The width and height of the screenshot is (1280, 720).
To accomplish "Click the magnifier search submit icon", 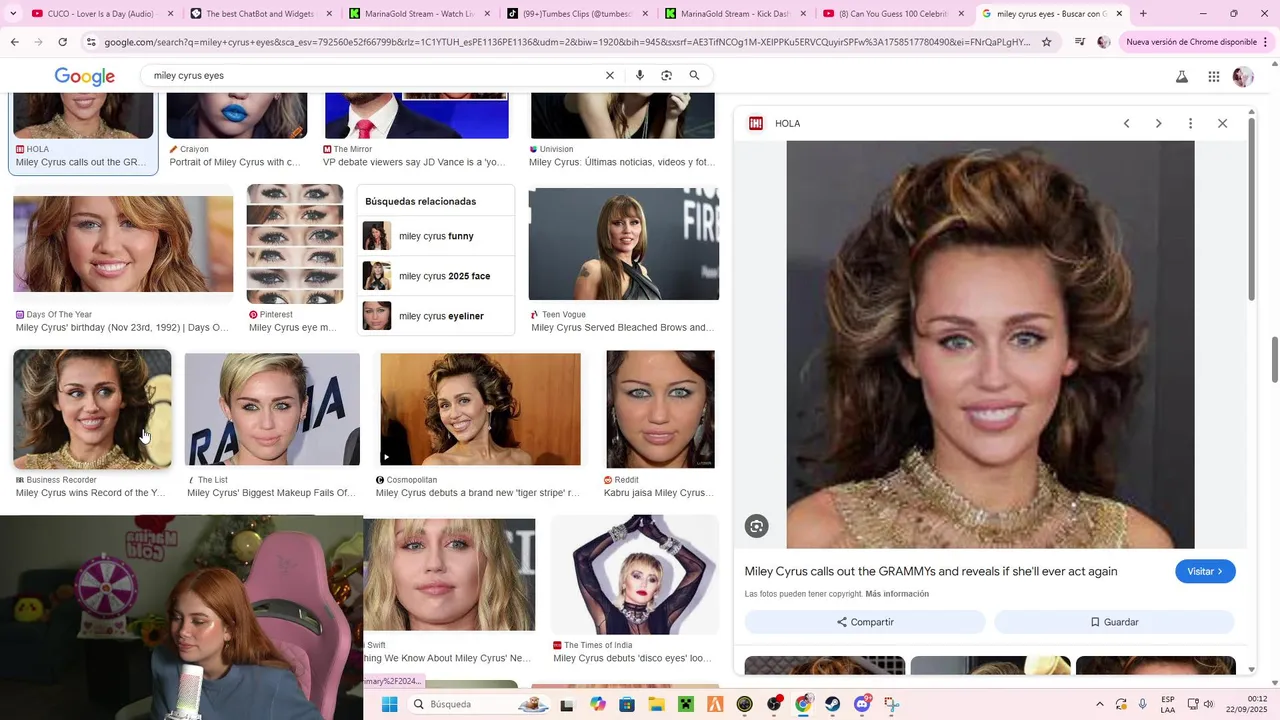I will point(694,76).
